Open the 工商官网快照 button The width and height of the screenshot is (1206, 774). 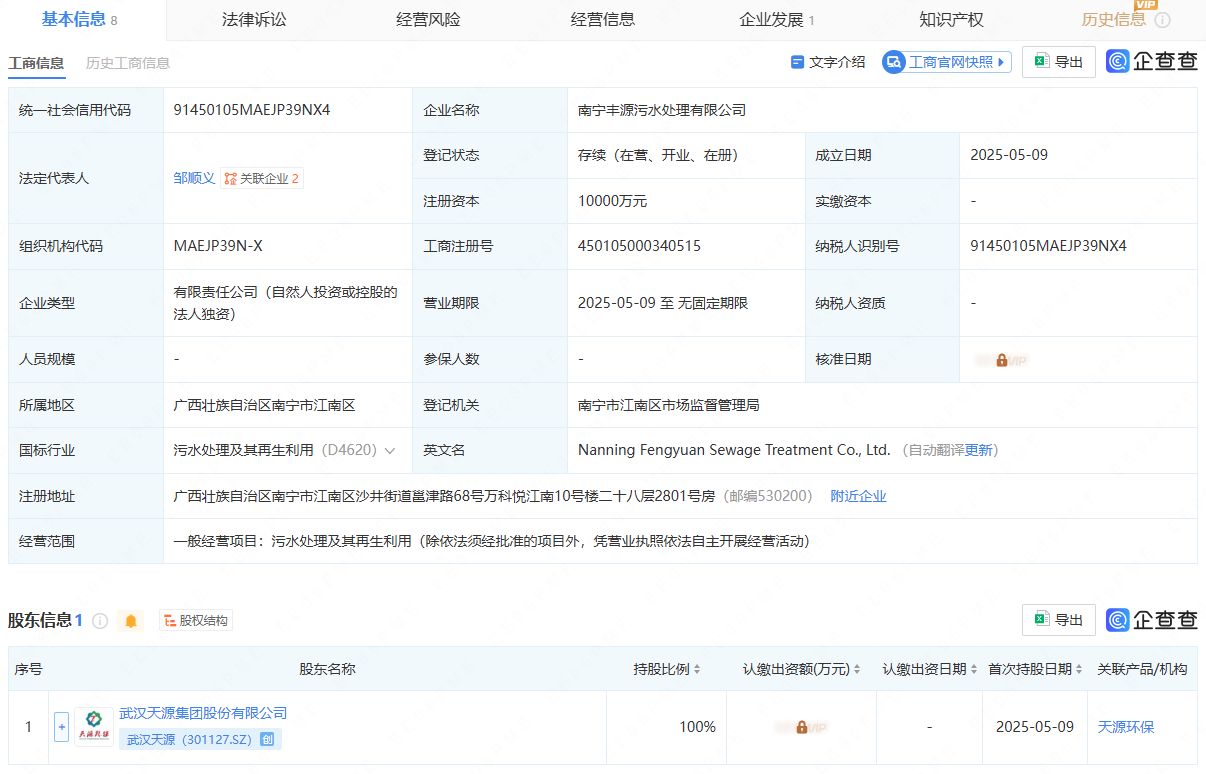pos(947,62)
